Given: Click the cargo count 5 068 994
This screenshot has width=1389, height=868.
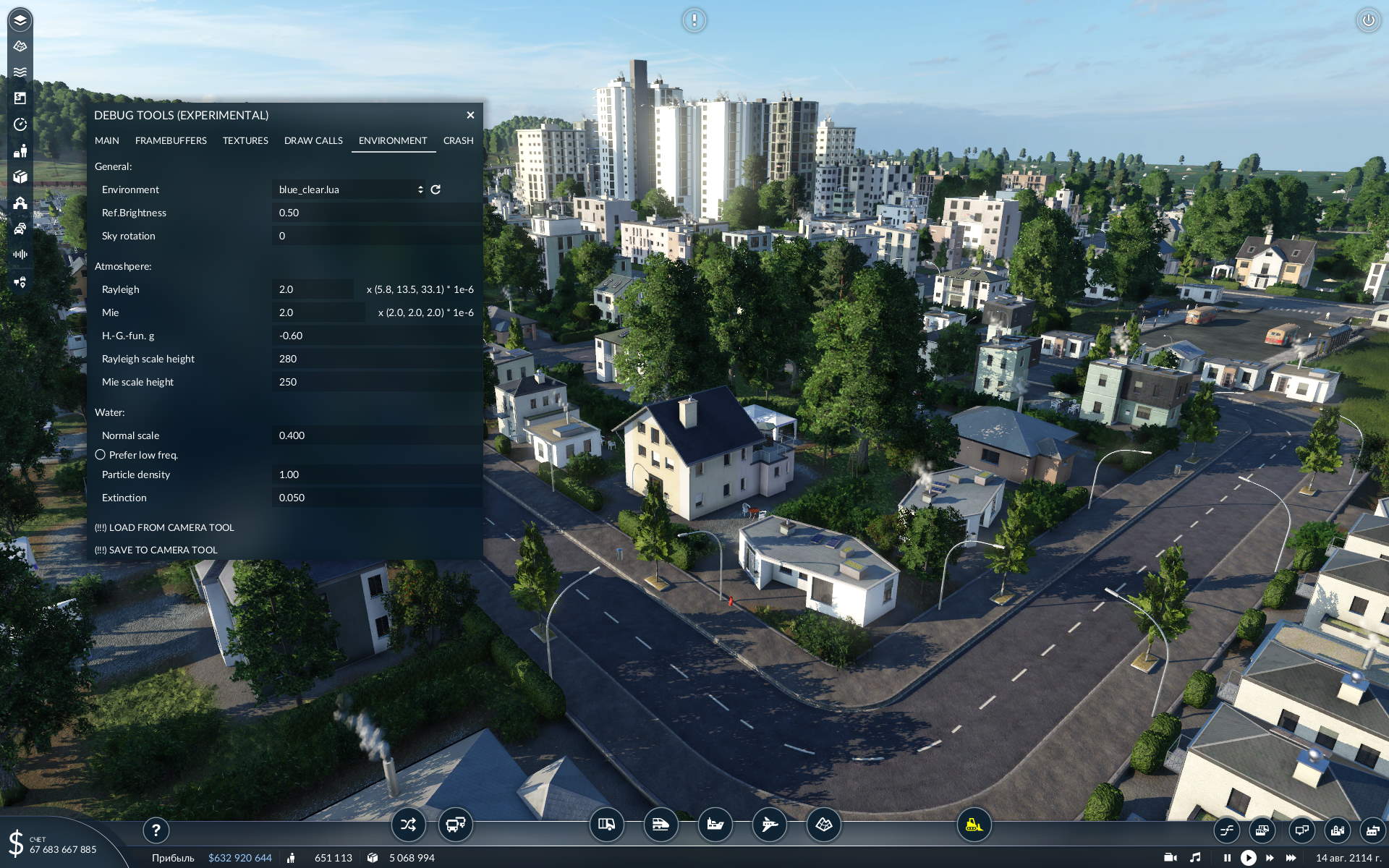Looking at the screenshot, I should tap(412, 858).
